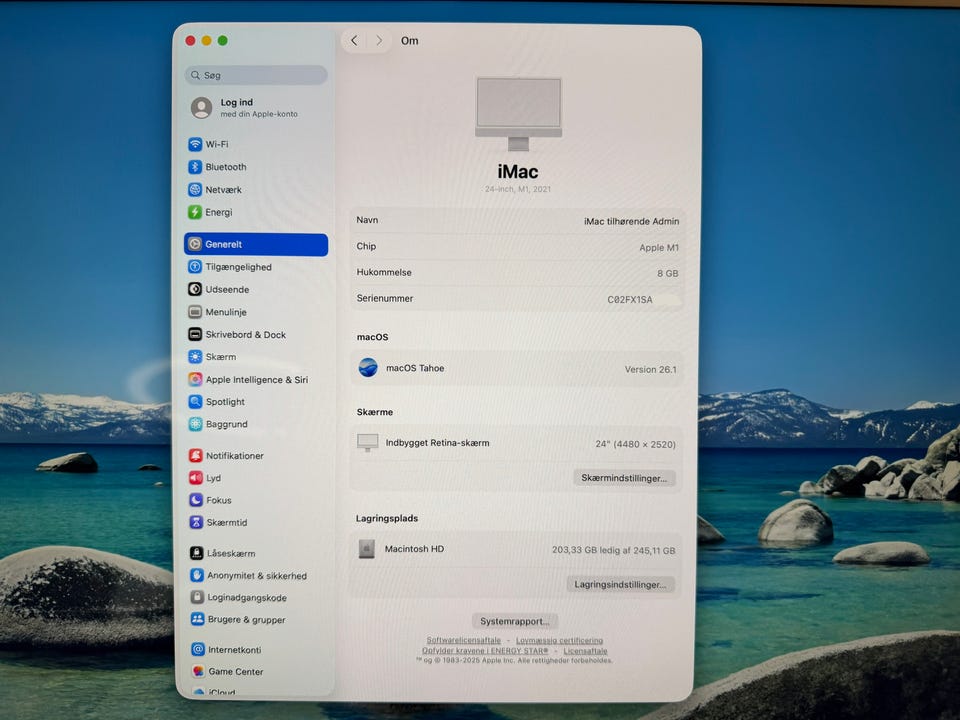960x720 pixels.
Task: Open the Skærm brightness icon
Action: 195,356
